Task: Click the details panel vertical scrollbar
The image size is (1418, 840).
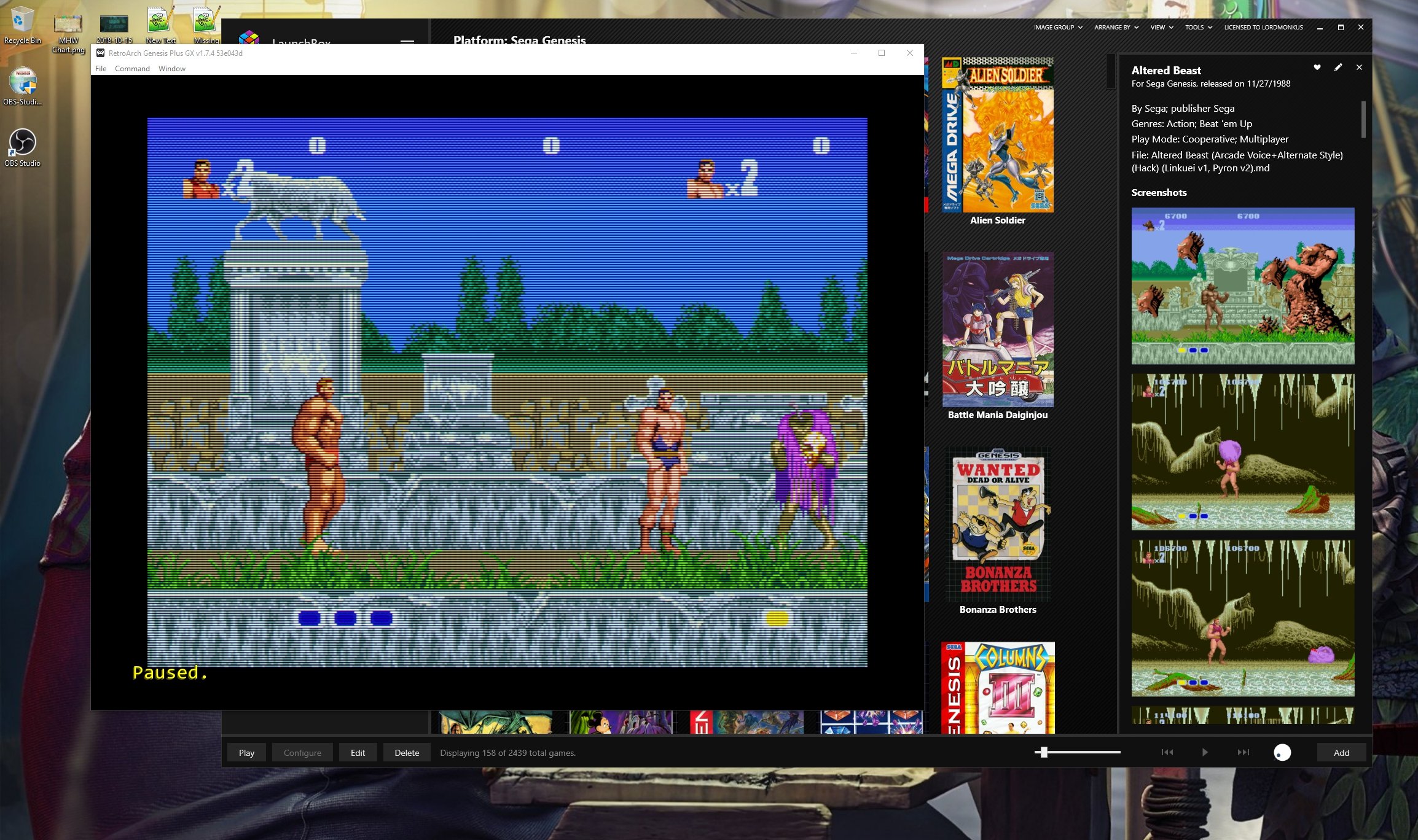Action: (1363, 120)
